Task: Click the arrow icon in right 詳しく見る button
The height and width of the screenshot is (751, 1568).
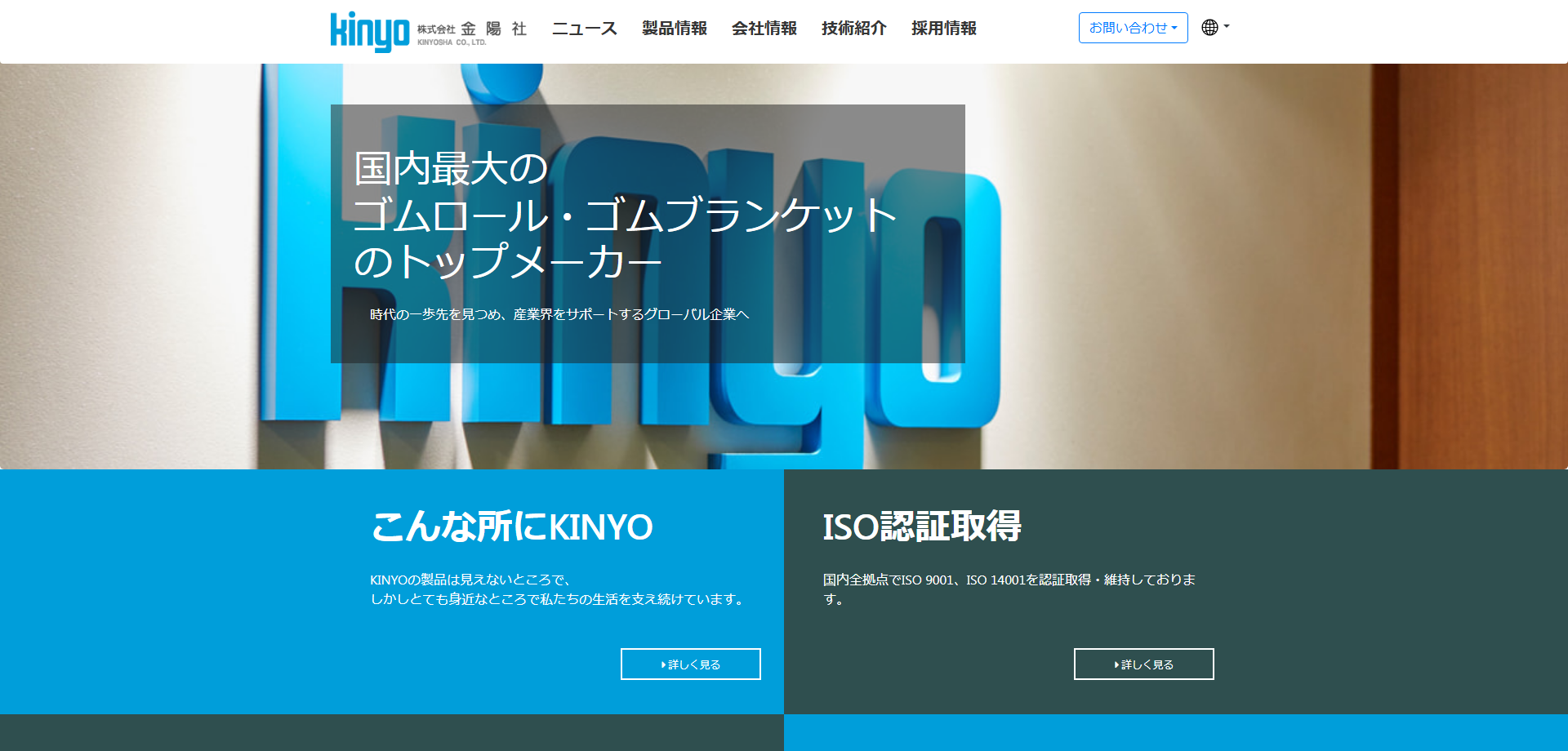Action: pyautogui.click(x=1117, y=665)
